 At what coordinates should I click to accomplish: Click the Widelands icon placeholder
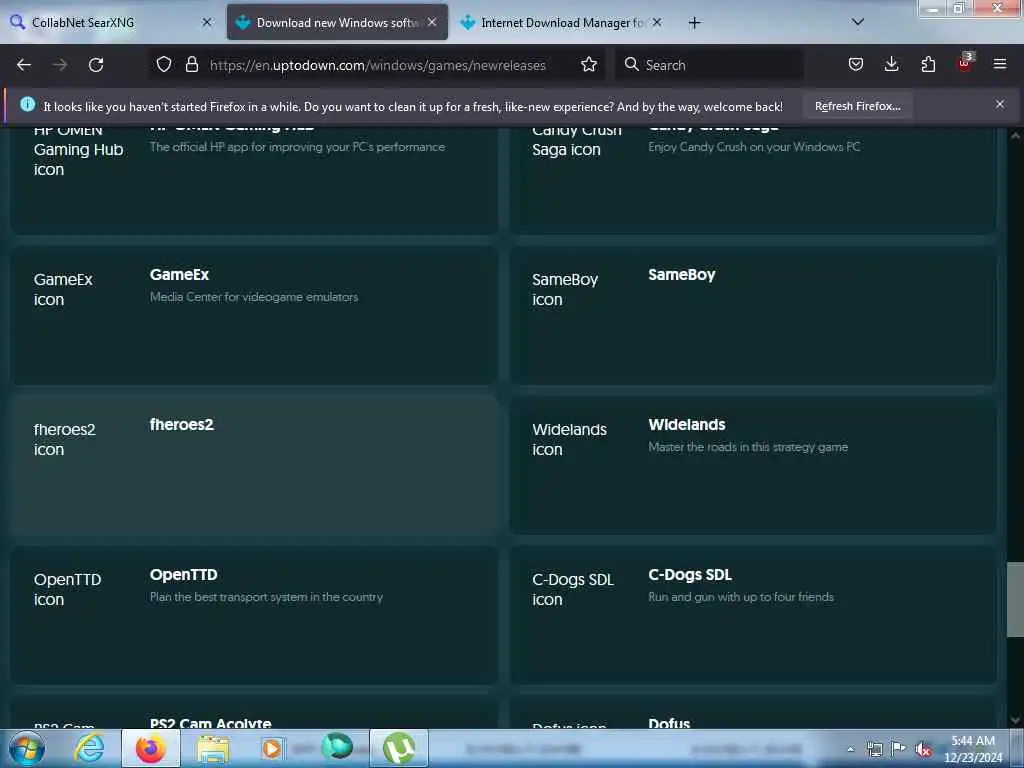coord(569,440)
